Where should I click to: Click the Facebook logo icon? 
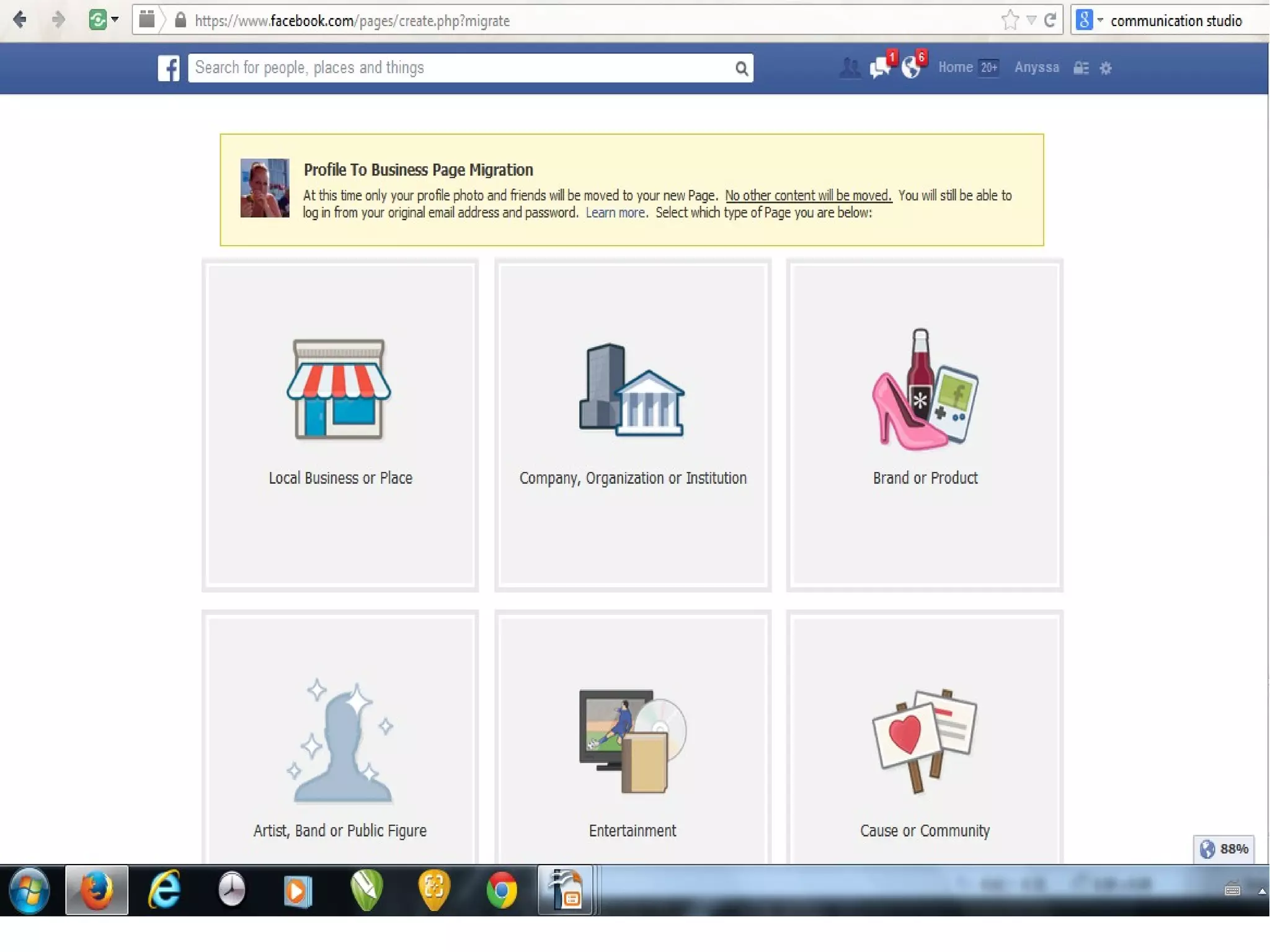coord(169,68)
